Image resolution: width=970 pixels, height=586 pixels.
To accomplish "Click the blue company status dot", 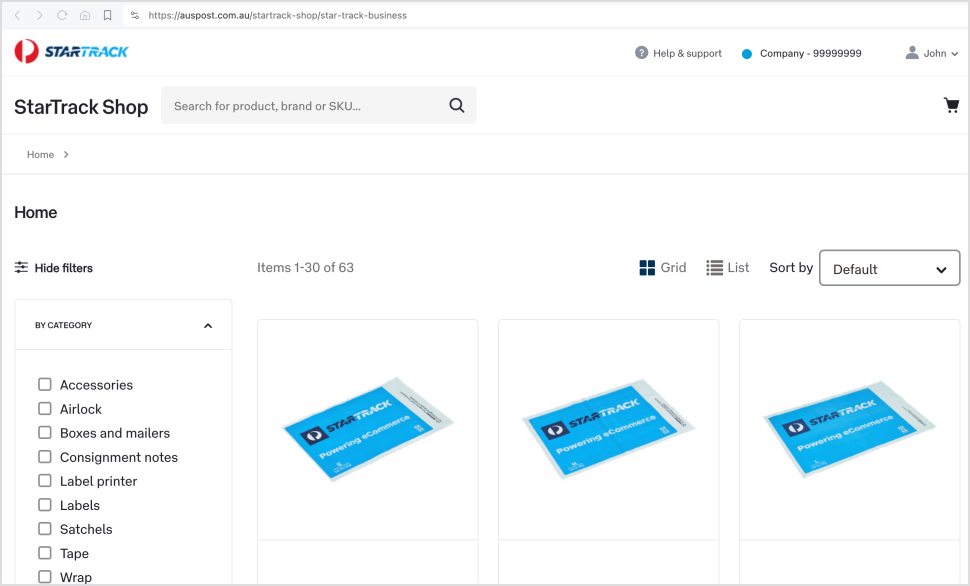I will click(x=747, y=54).
